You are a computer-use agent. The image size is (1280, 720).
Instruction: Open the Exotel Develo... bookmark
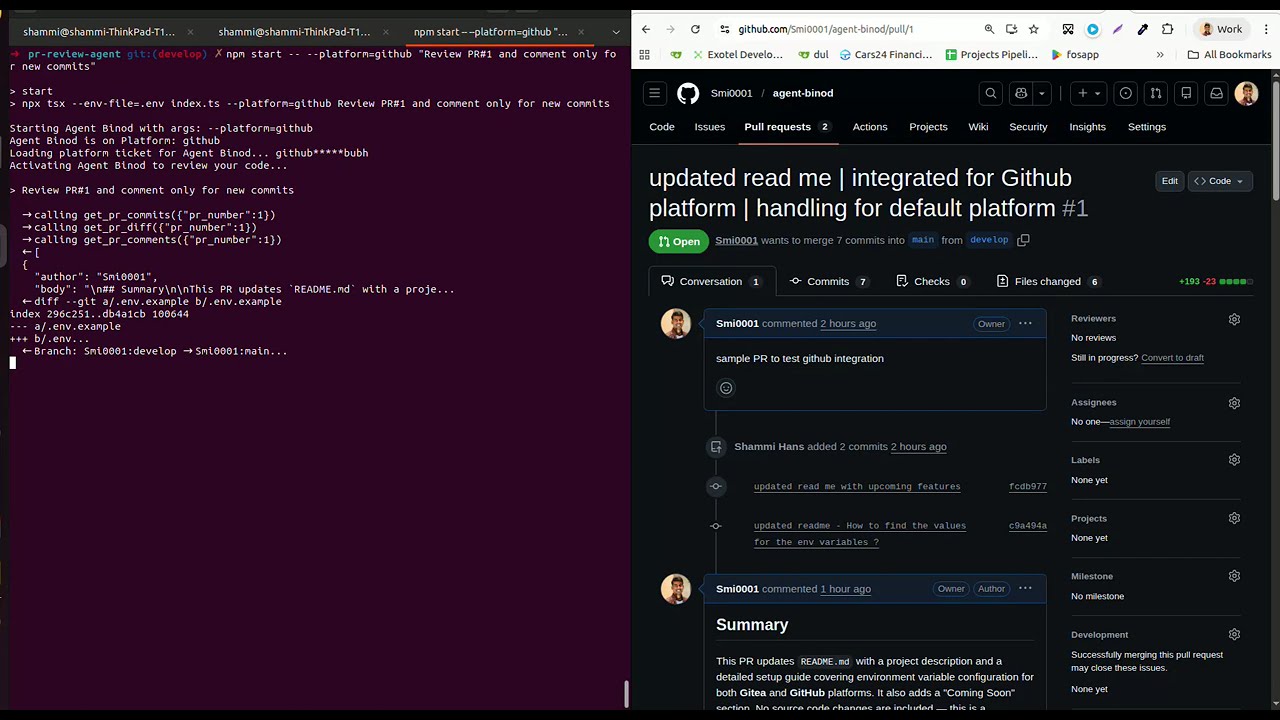coord(736,55)
